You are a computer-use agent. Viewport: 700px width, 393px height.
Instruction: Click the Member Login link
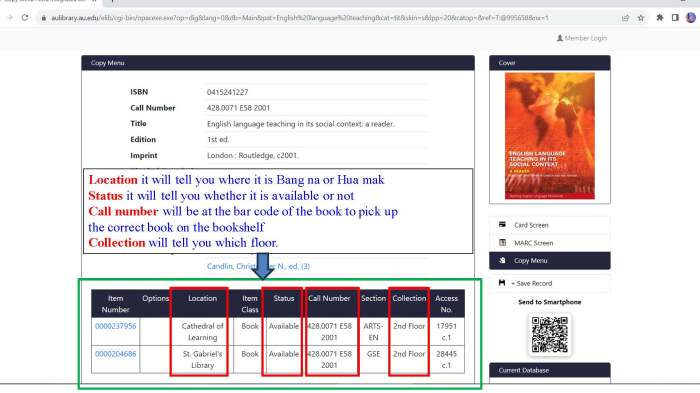[x=582, y=38]
